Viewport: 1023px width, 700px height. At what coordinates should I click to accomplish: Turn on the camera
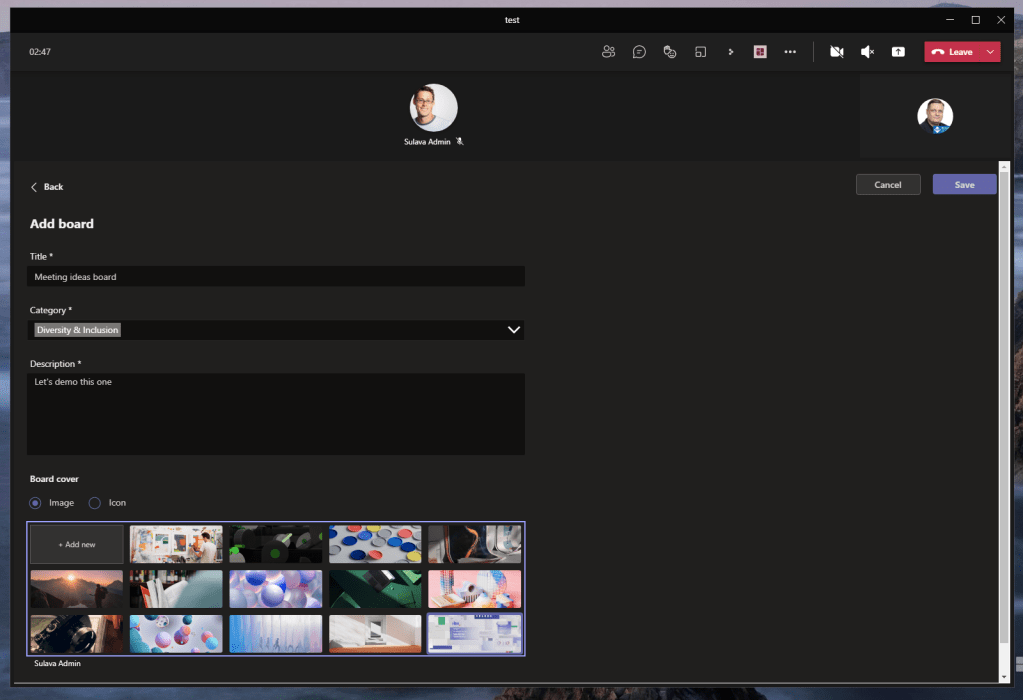coord(837,52)
